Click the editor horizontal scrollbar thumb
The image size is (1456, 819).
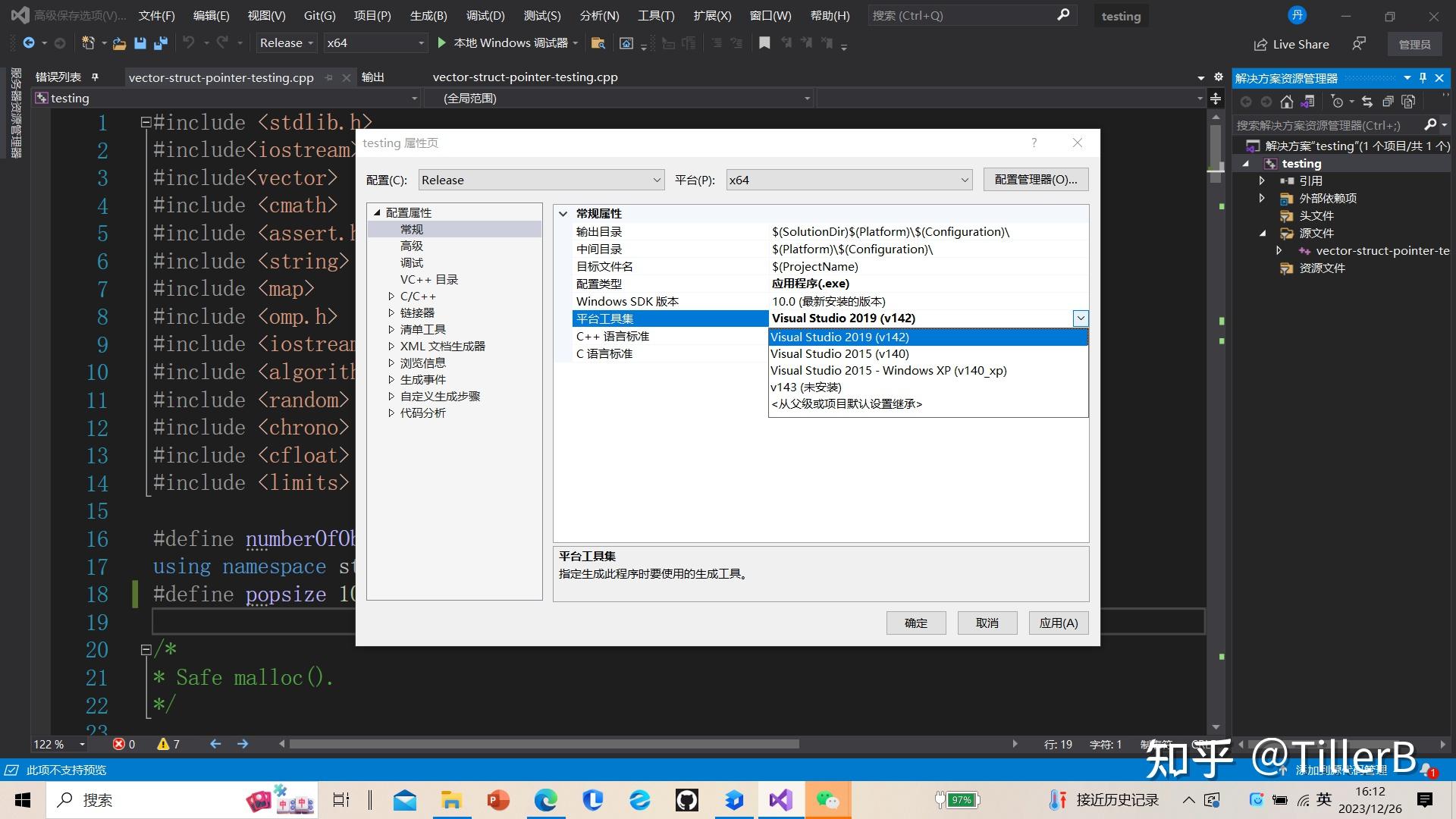tap(544, 744)
